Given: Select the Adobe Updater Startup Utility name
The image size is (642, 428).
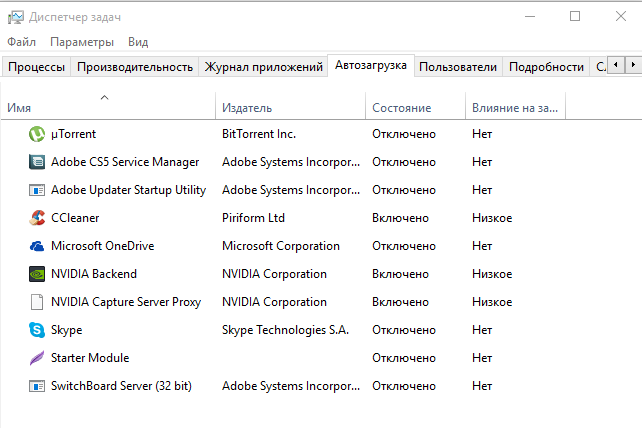Looking at the screenshot, I should pyautogui.click(x=128, y=190).
